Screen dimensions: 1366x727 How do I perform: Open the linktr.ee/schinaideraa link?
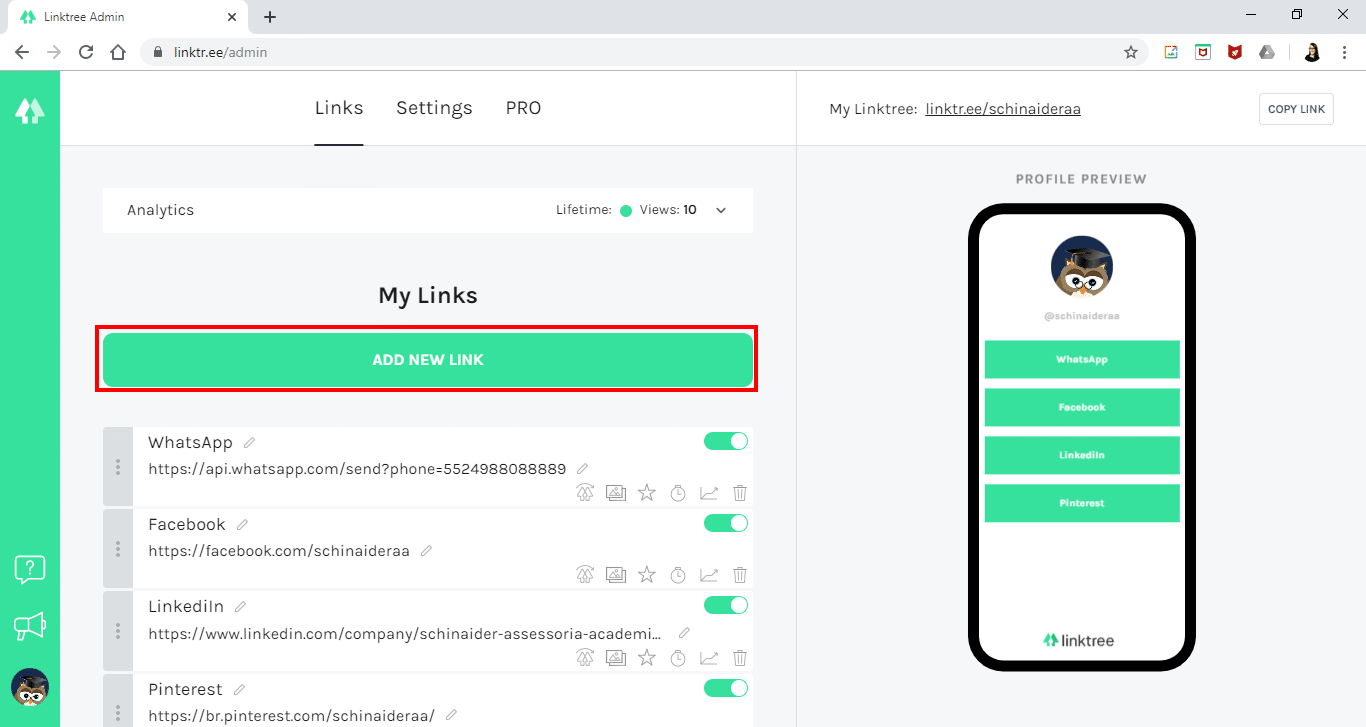pos(1003,109)
